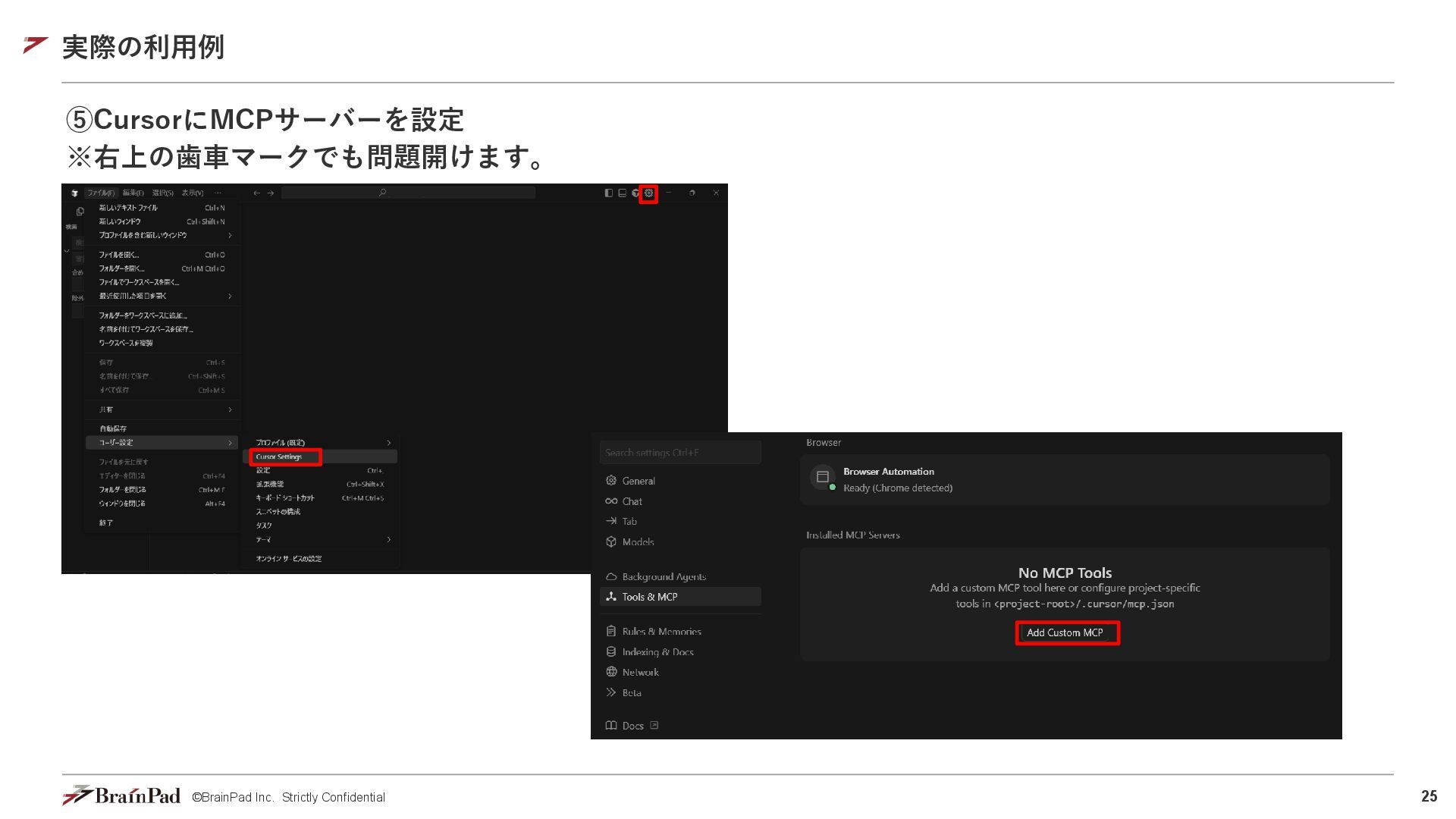Open Background Agents settings
The height and width of the screenshot is (819, 1456).
coord(663,576)
